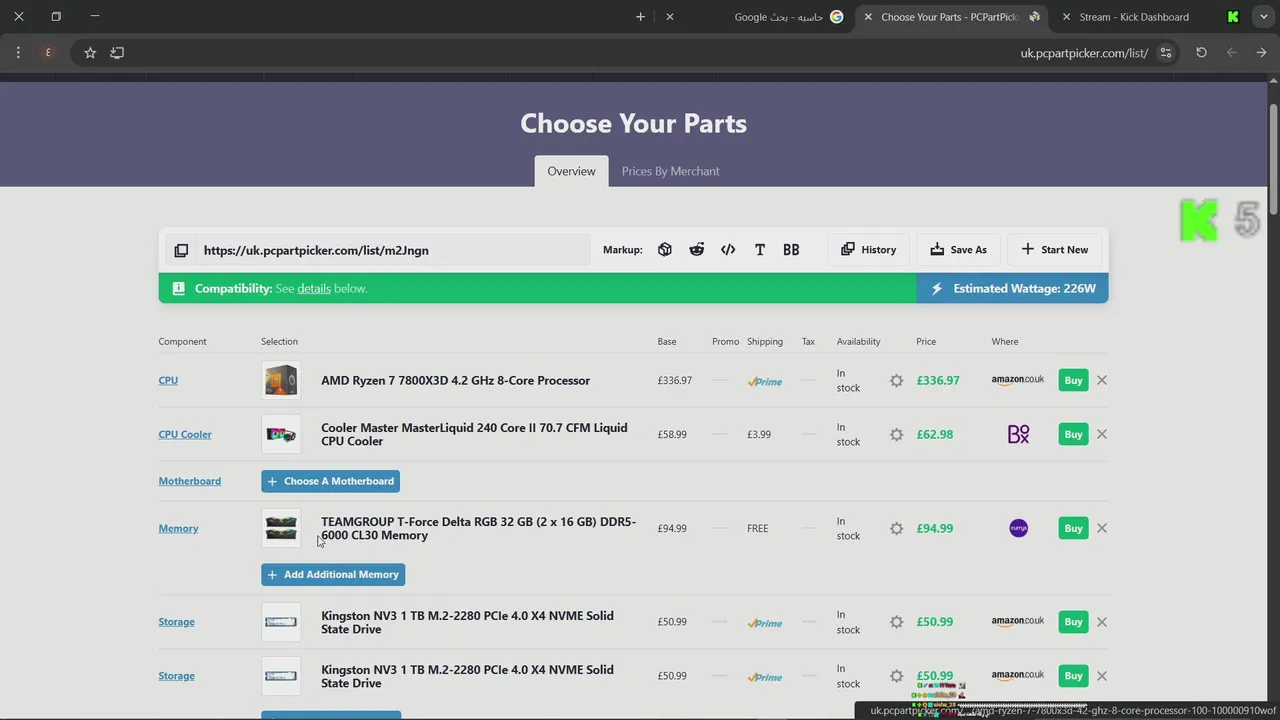Open settings gear for Cooler Master cooler row
The image size is (1280, 720).
(x=896, y=435)
